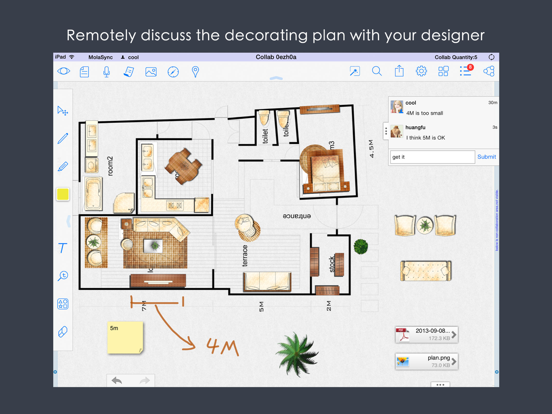The image size is (552, 414).
Task: Select the thick marker pen tool
Action: (63, 166)
